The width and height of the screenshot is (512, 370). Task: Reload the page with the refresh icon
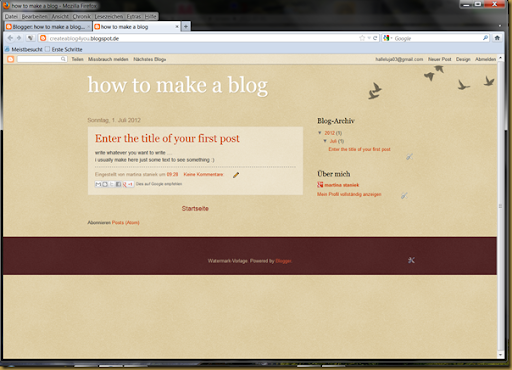pyautogui.click(x=375, y=38)
